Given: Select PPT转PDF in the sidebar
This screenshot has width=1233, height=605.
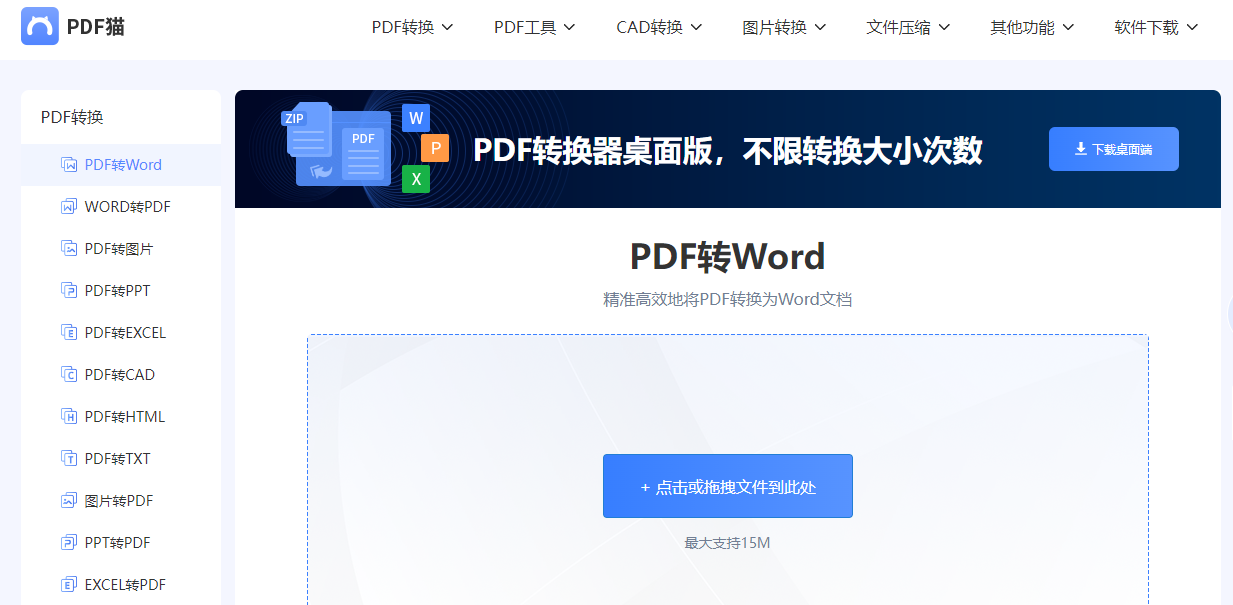Looking at the screenshot, I should point(121,543).
